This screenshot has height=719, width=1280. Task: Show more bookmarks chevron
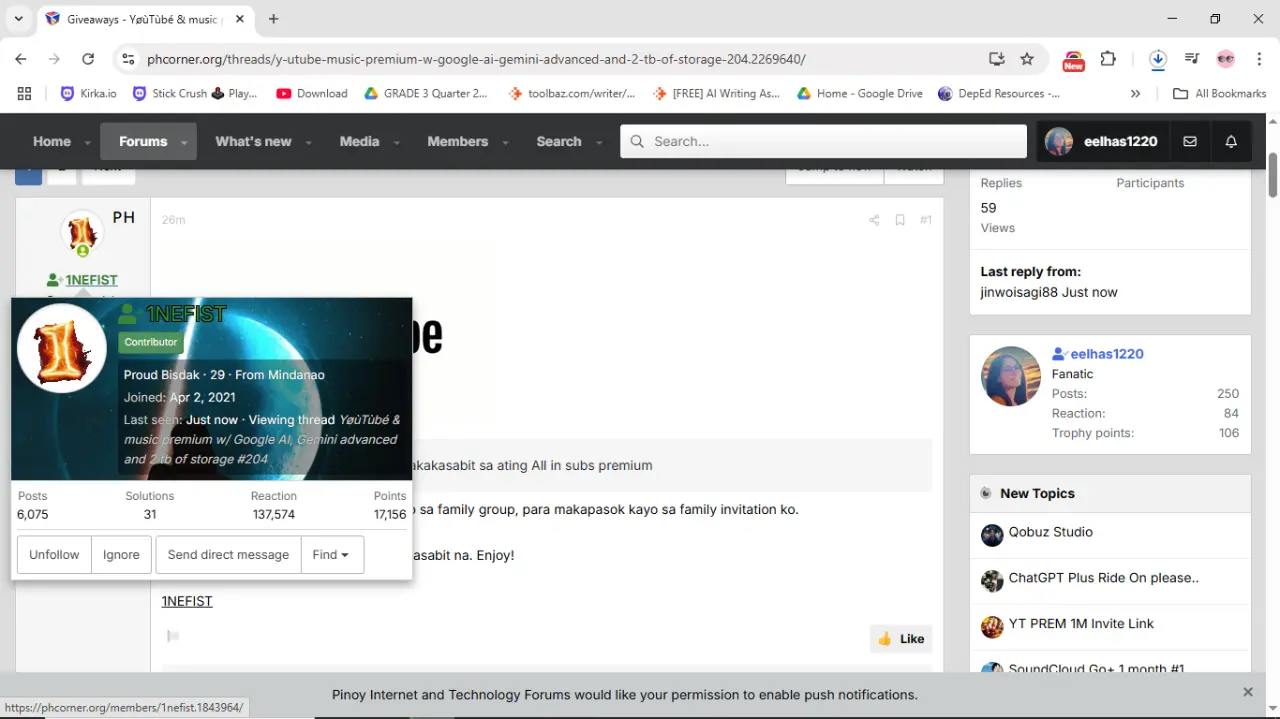click(x=1135, y=93)
